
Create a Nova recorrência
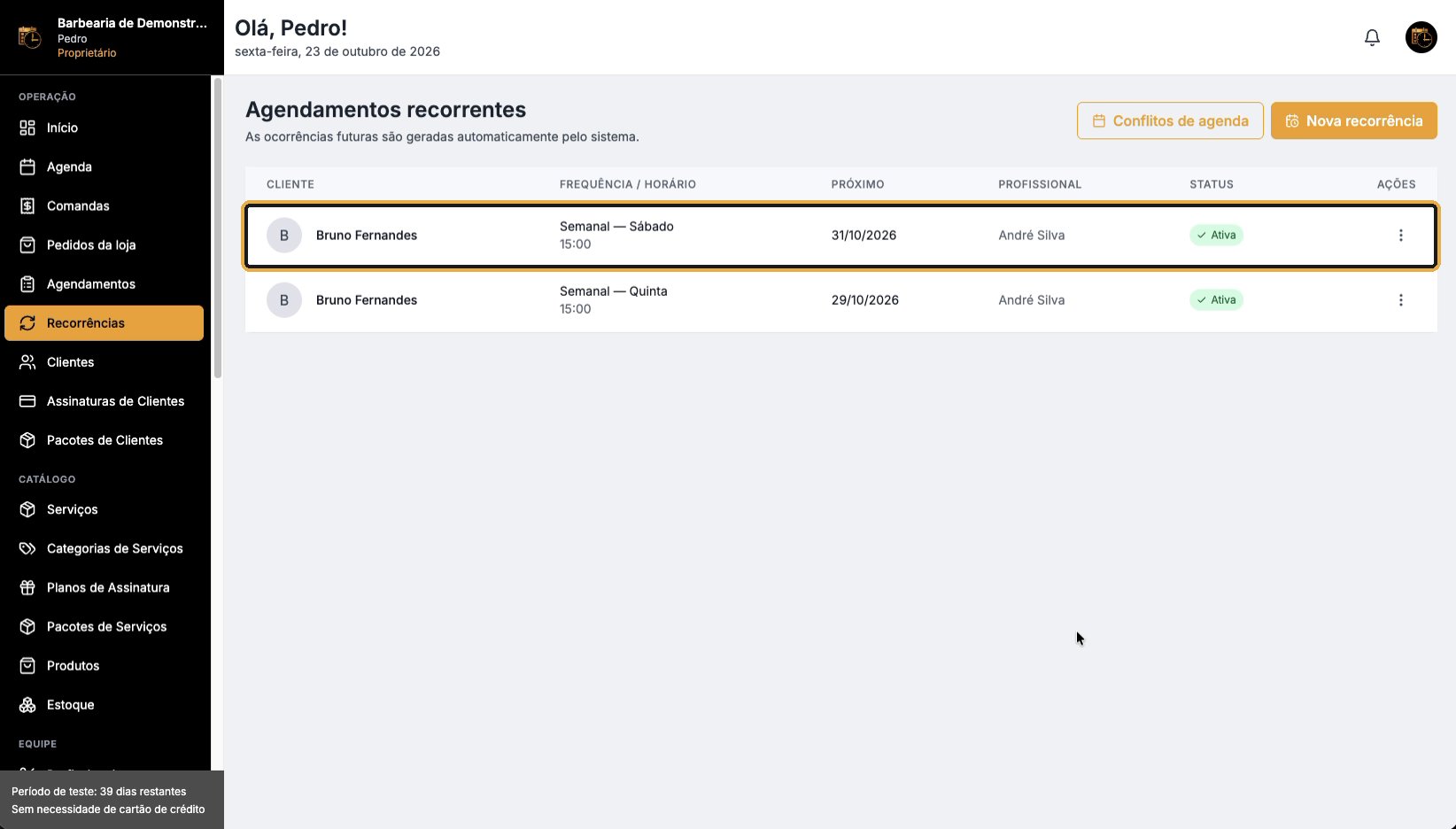click(1353, 120)
